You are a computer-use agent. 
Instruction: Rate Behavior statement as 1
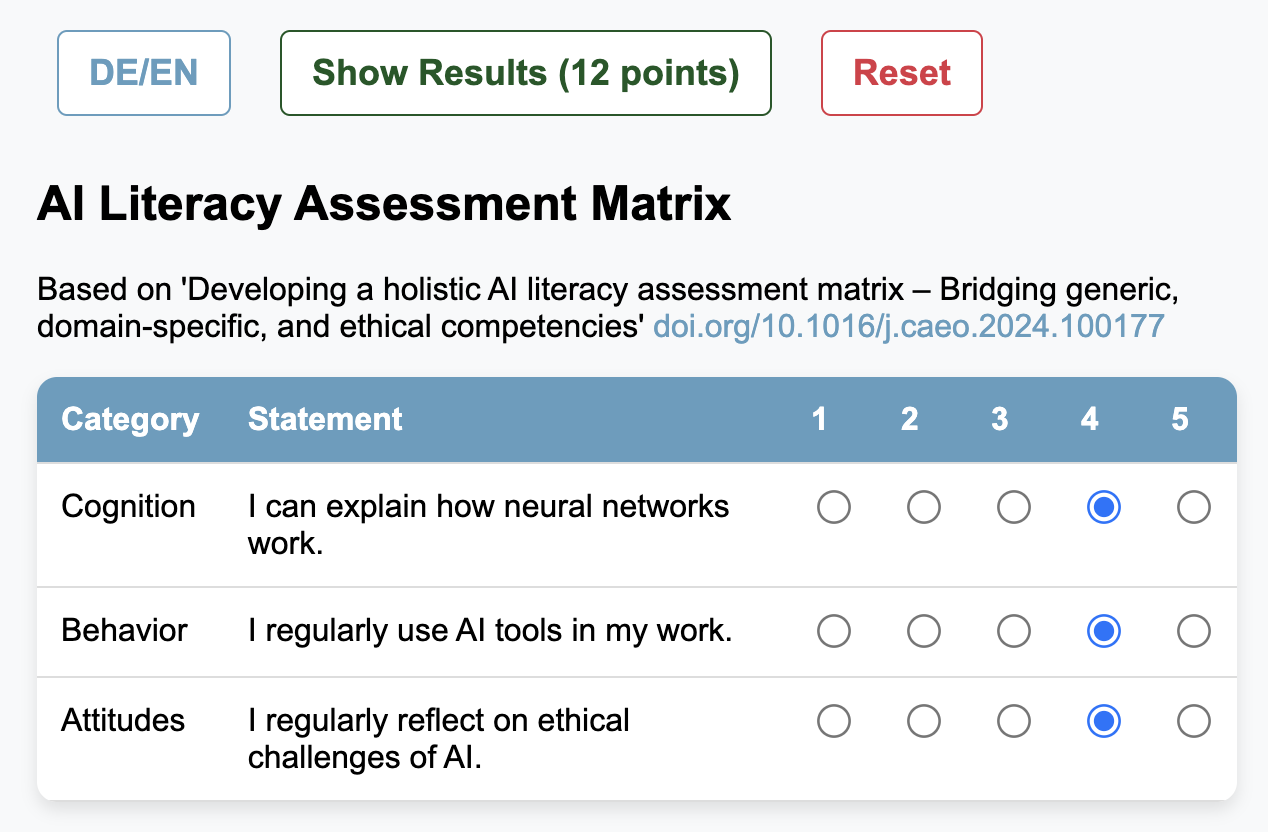click(x=834, y=631)
